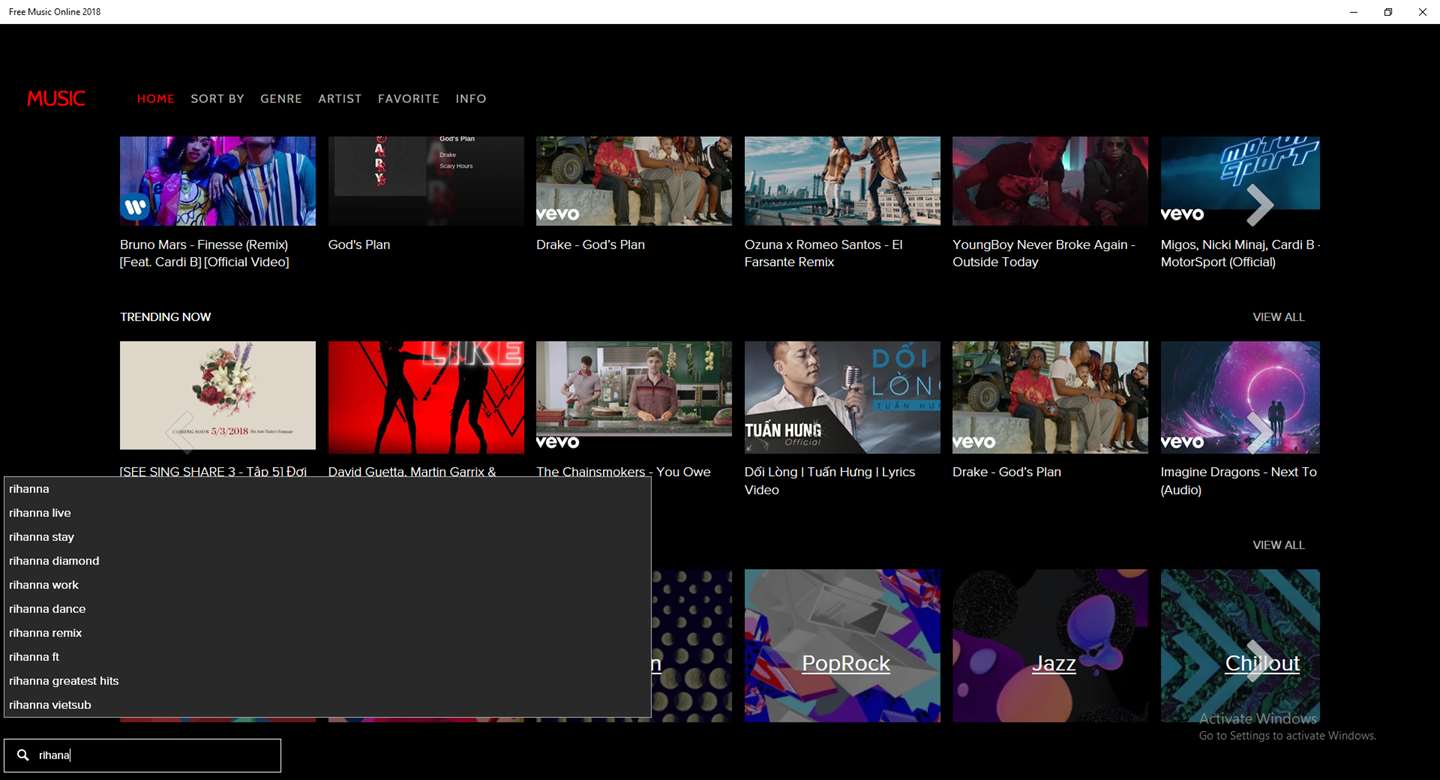
Task: Play Drake - God's Plan thumbnail in Trending Now
Action: [1050, 398]
